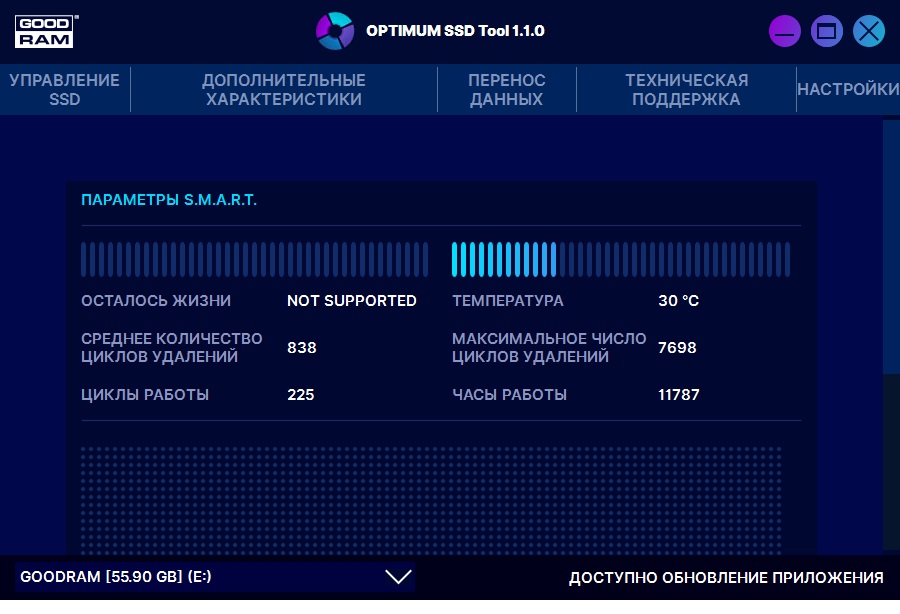Viewport: 900px width, 614px height.
Task: Click the 30 °C temperature value
Action: click(x=678, y=301)
